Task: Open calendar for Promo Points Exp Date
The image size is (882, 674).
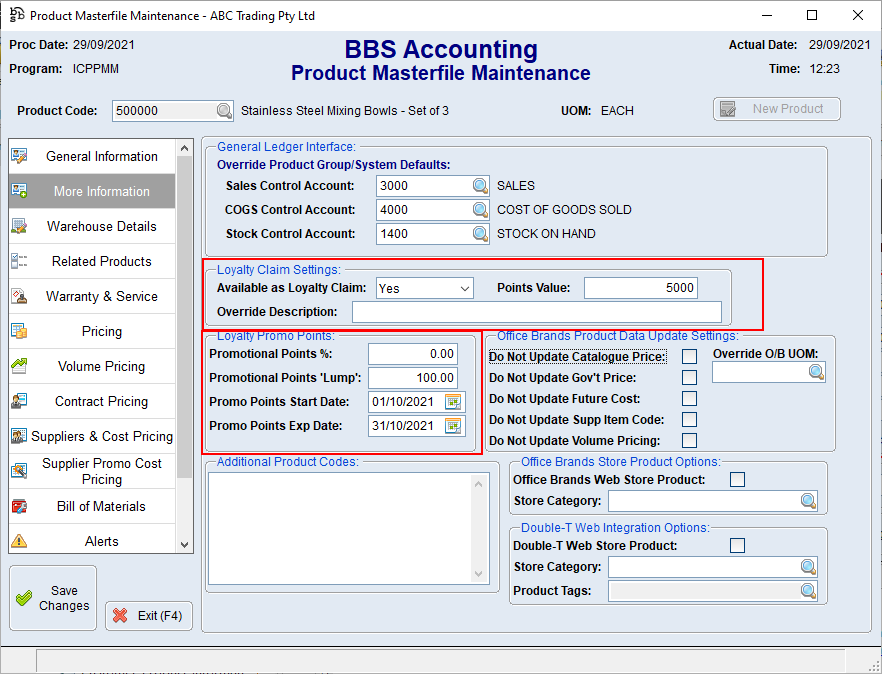Action: pyautogui.click(x=454, y=426)
